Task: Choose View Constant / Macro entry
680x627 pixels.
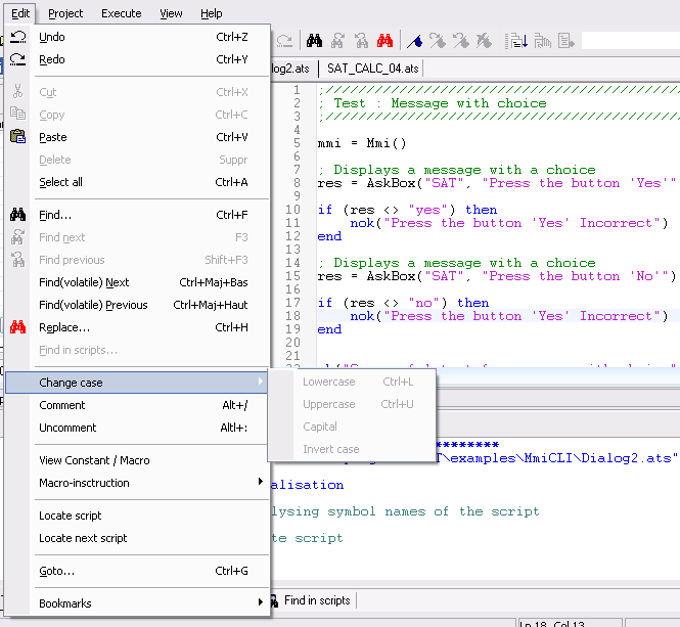Action: 137,460
